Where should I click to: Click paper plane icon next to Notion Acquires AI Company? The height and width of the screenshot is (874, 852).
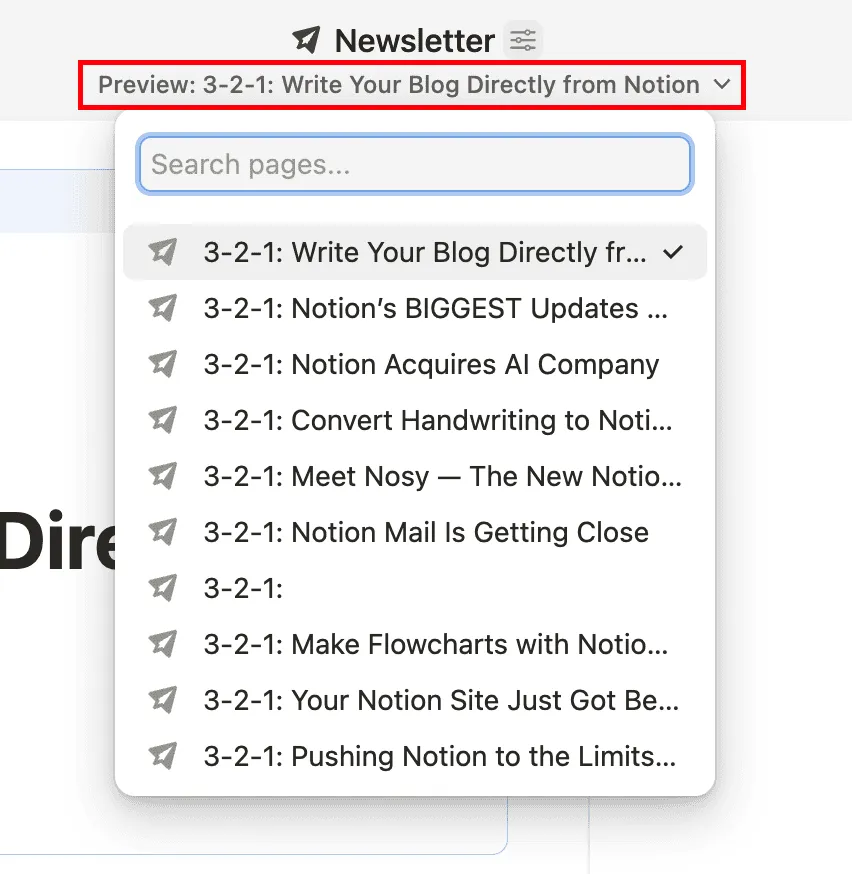162,365
